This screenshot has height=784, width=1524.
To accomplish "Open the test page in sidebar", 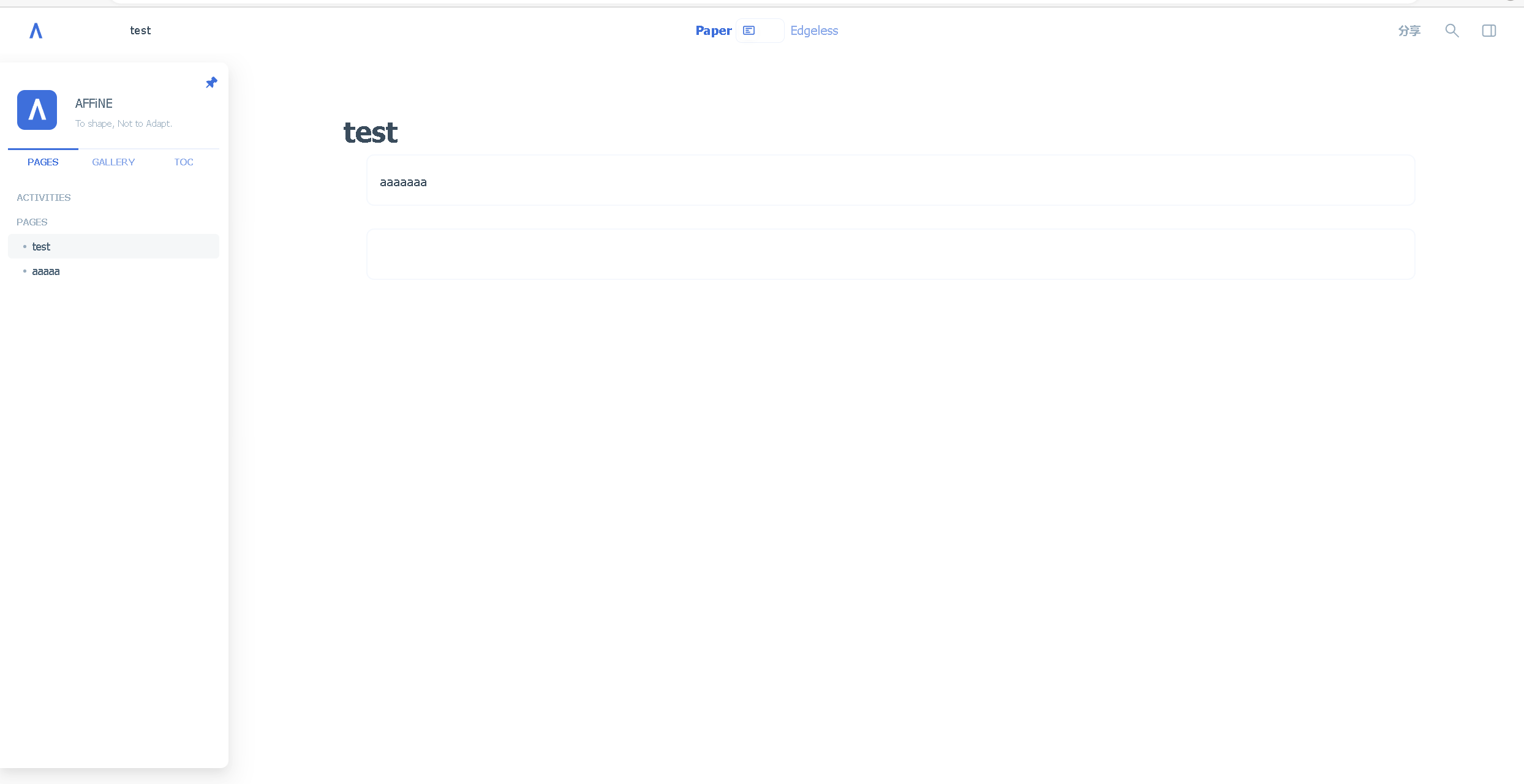I will (42, 247).
